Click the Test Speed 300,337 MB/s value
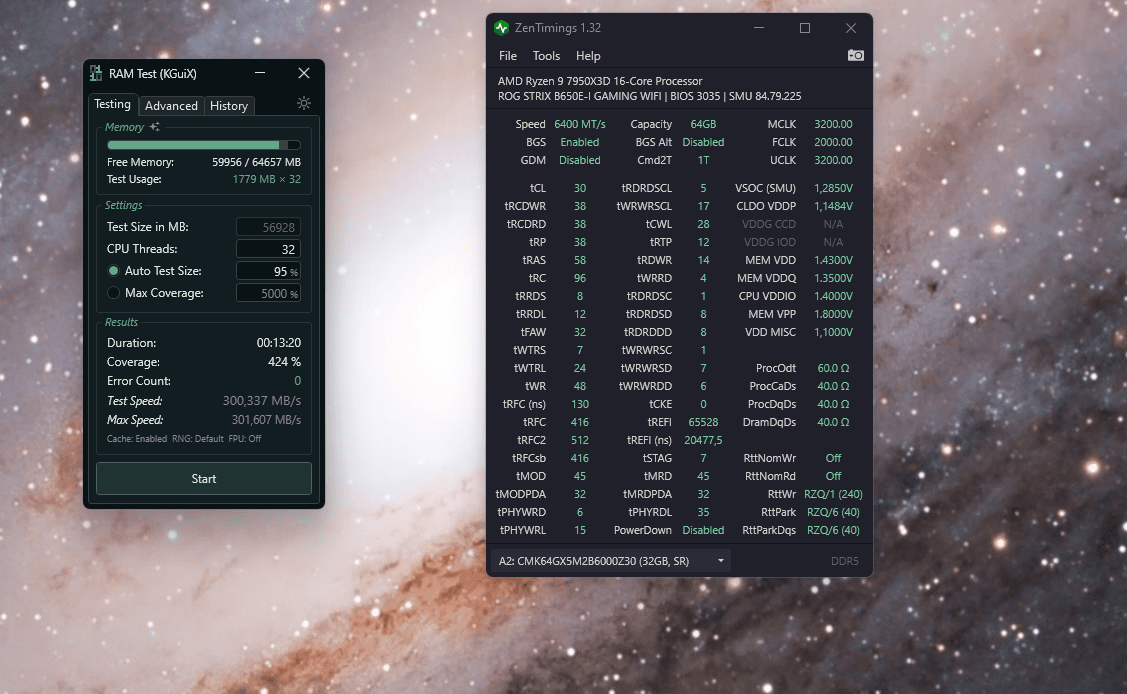The image size is (1127, 694). click(262, 401)
